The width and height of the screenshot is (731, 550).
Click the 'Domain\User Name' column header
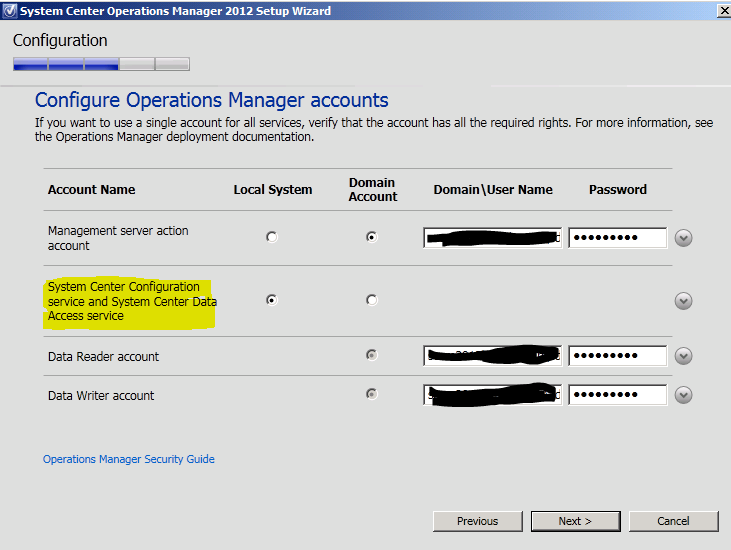pyautogui.click(x=493, y=190)
